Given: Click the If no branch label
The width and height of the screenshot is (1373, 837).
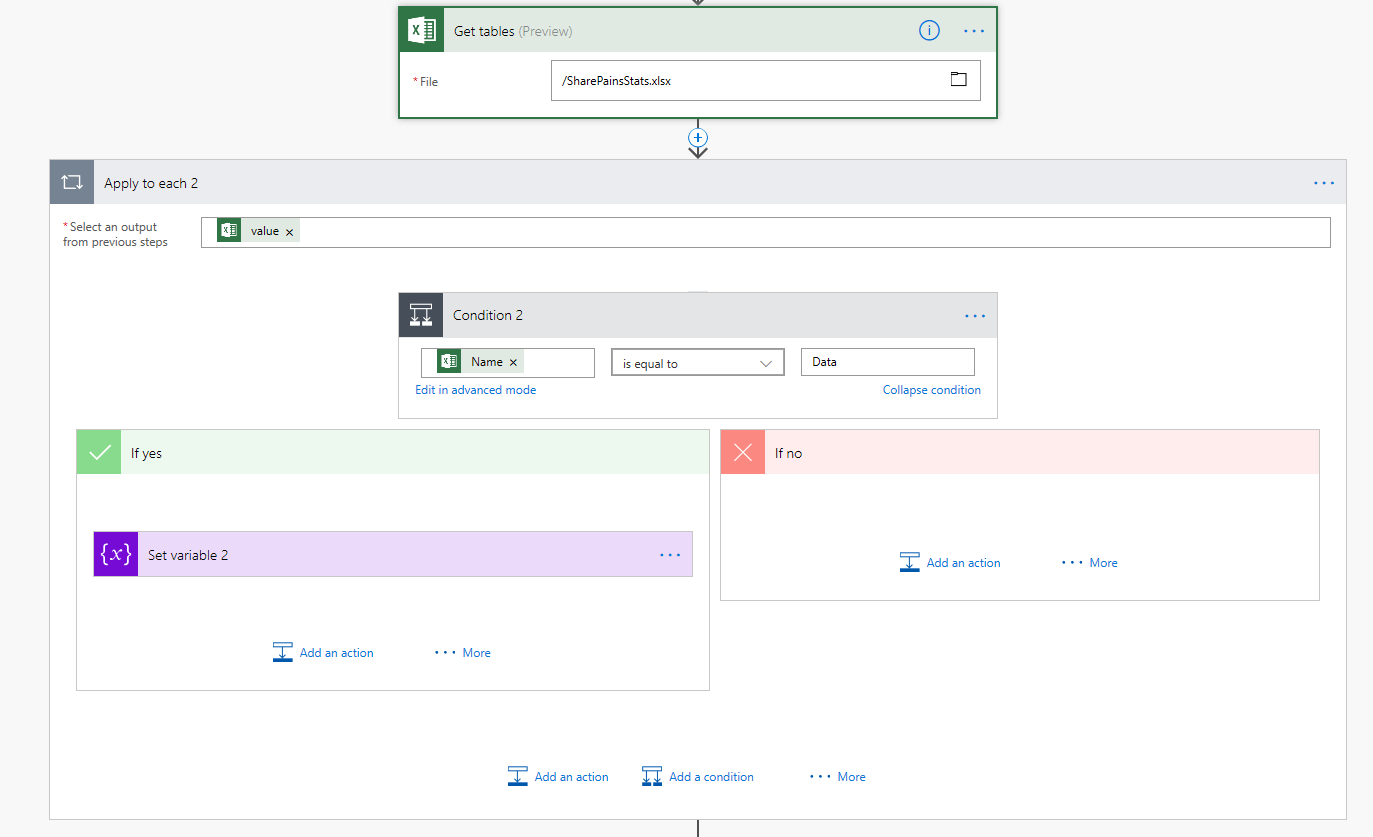Looking at the screenshot, I should click(x=788, y=453).
